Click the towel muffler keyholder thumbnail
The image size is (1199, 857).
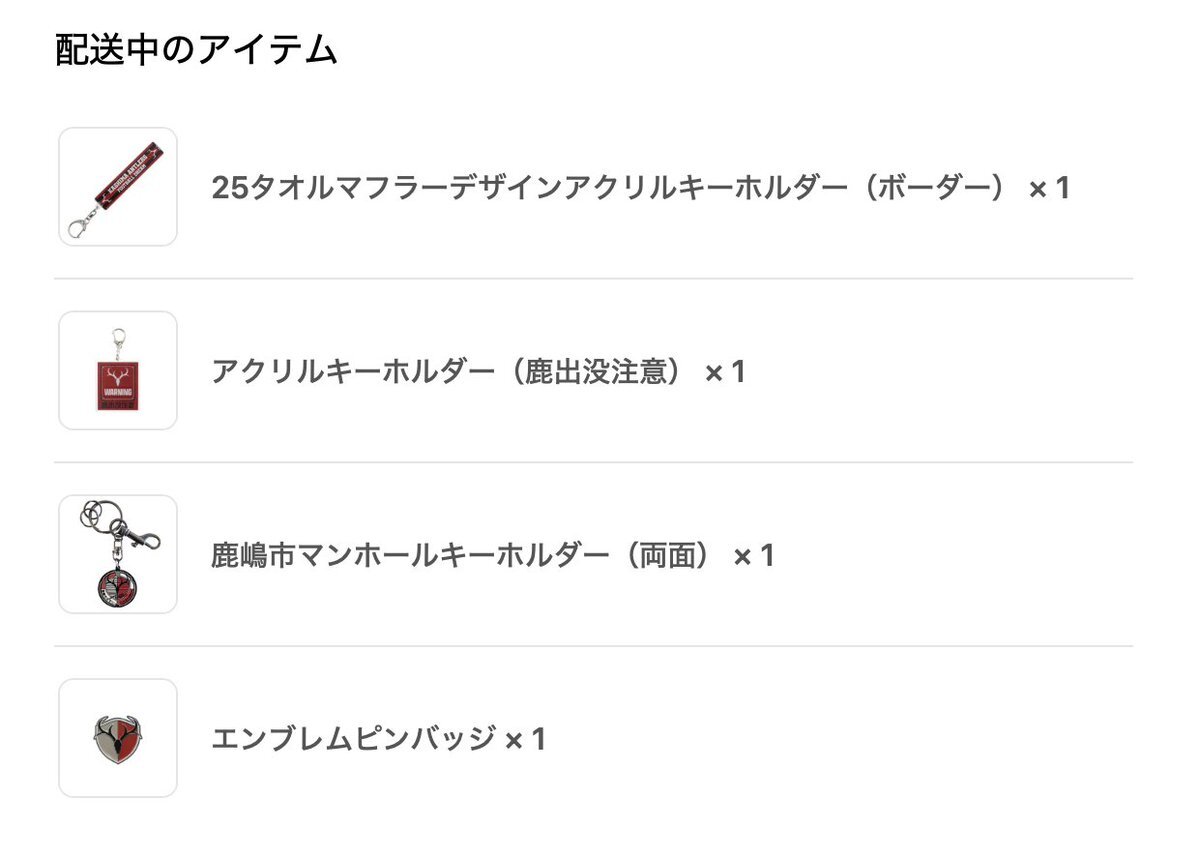click(118, 187)
